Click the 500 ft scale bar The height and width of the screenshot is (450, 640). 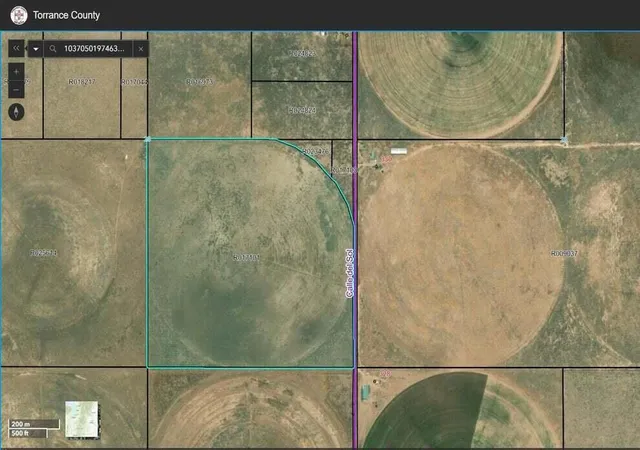coord(28,433)
